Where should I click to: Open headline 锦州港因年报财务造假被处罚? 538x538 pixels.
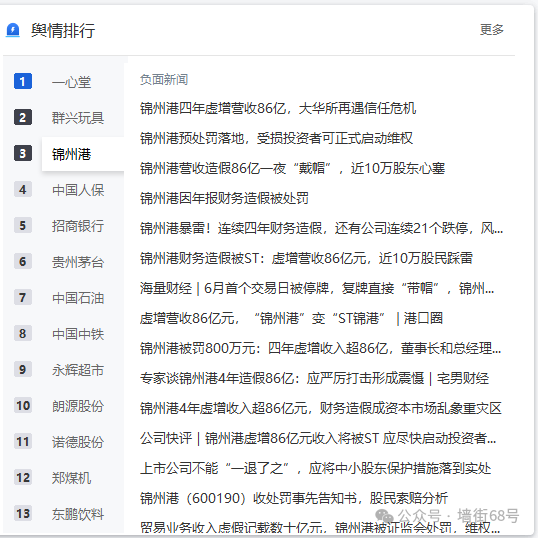(224, 198)
